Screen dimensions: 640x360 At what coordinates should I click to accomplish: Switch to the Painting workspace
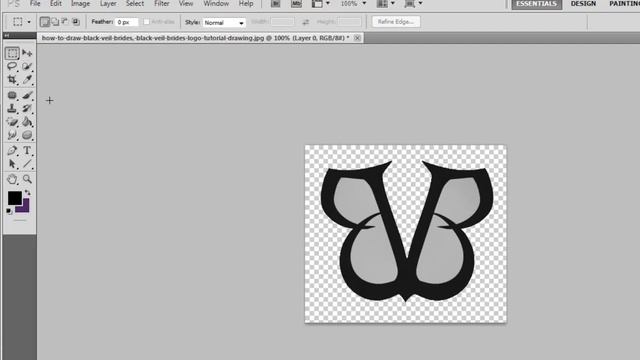tap(624, 4)
